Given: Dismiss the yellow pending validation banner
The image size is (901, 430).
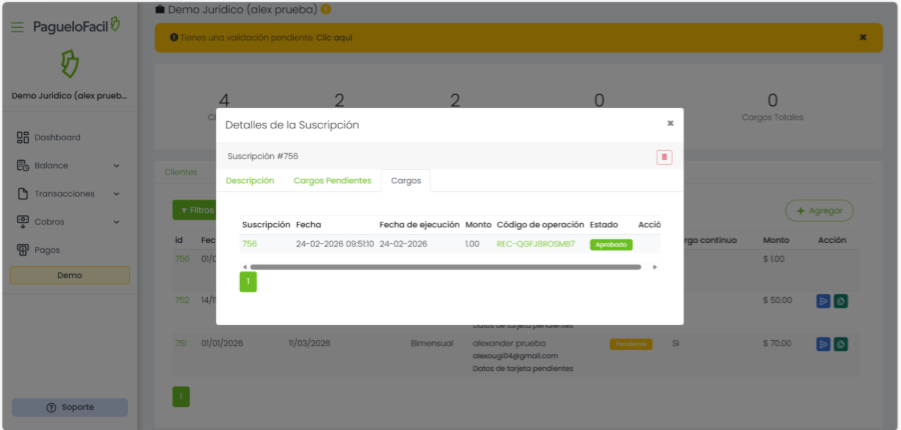Looking at the screenshot, I should 863,38.
